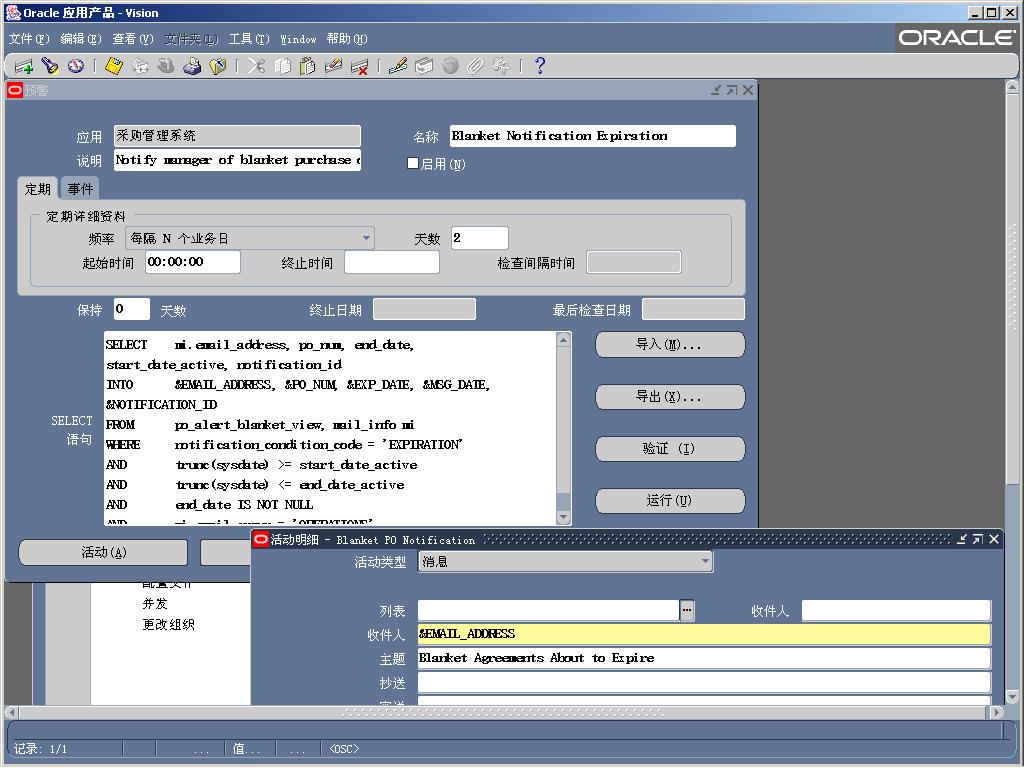Click the yellow 收件人 field with &EMAIL_ADDRESS

pos(704,634)
